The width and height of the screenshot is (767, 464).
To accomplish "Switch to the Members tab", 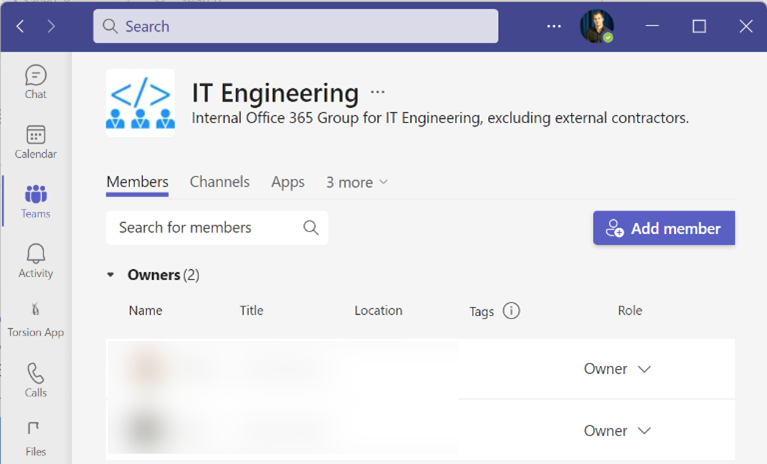I will (137, 182).
